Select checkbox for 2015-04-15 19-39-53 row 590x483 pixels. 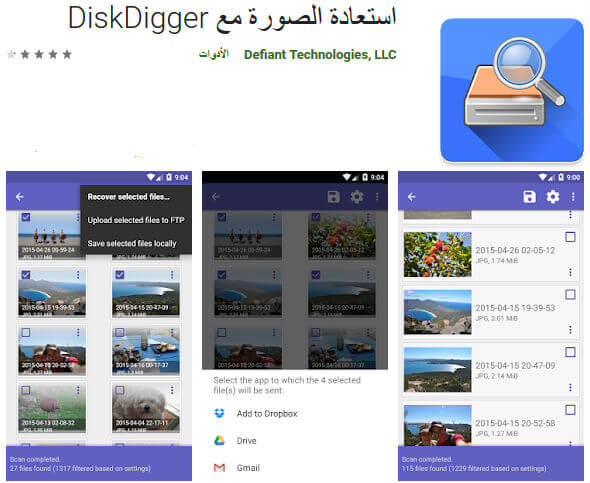click(570, 295)
